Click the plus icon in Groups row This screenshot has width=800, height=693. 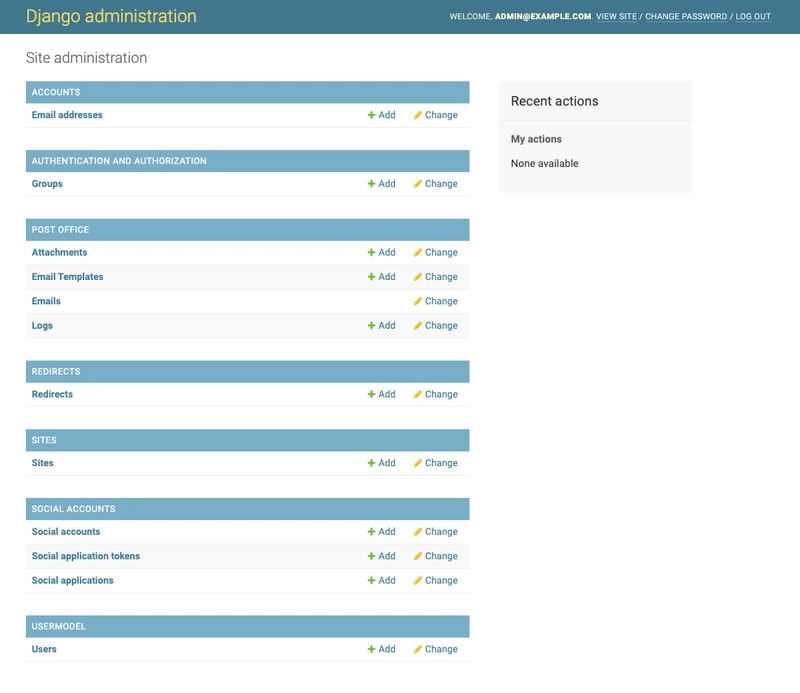(x=371, y=184)
